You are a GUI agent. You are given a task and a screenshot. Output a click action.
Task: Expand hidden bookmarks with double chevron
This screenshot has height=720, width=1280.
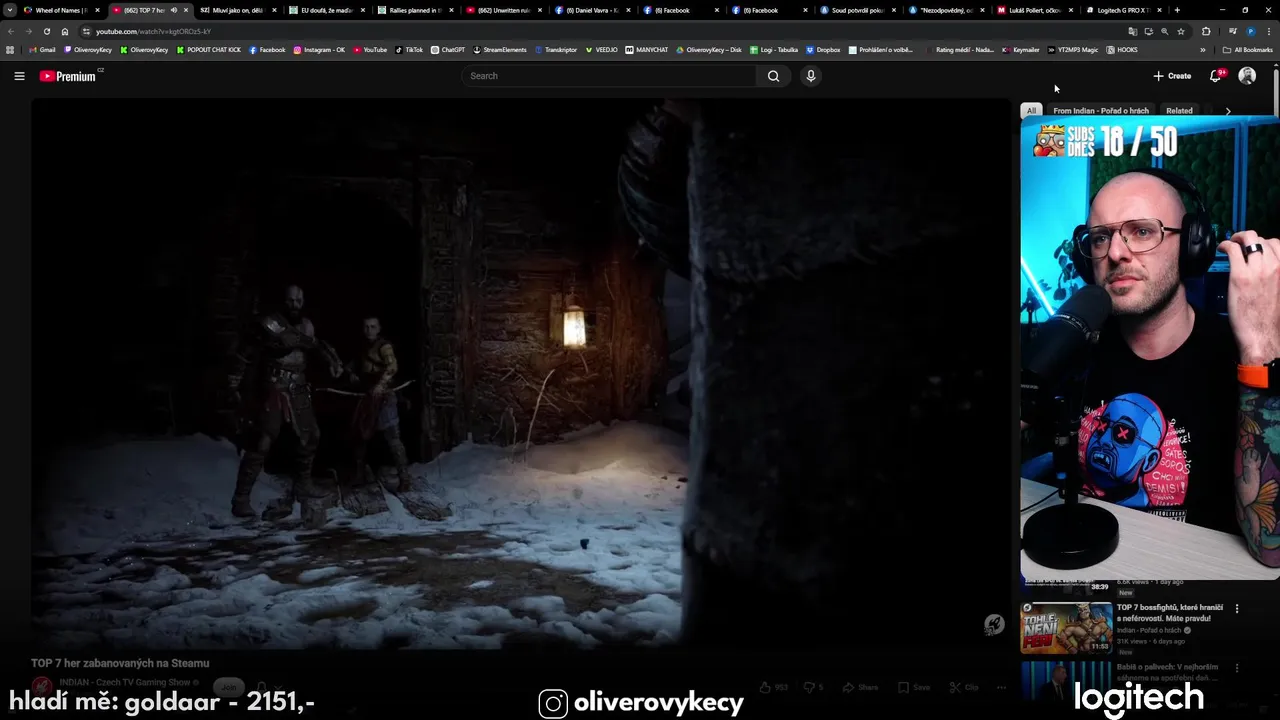click(x=1205, y=50)
